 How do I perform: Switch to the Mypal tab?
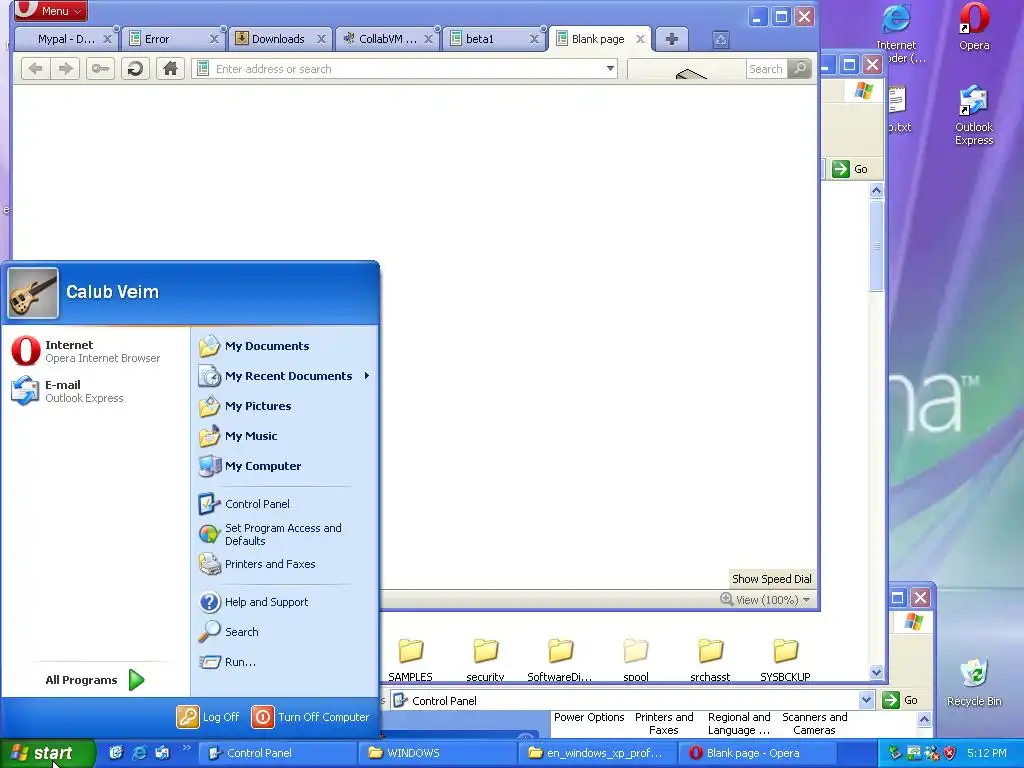coord(65,39)
